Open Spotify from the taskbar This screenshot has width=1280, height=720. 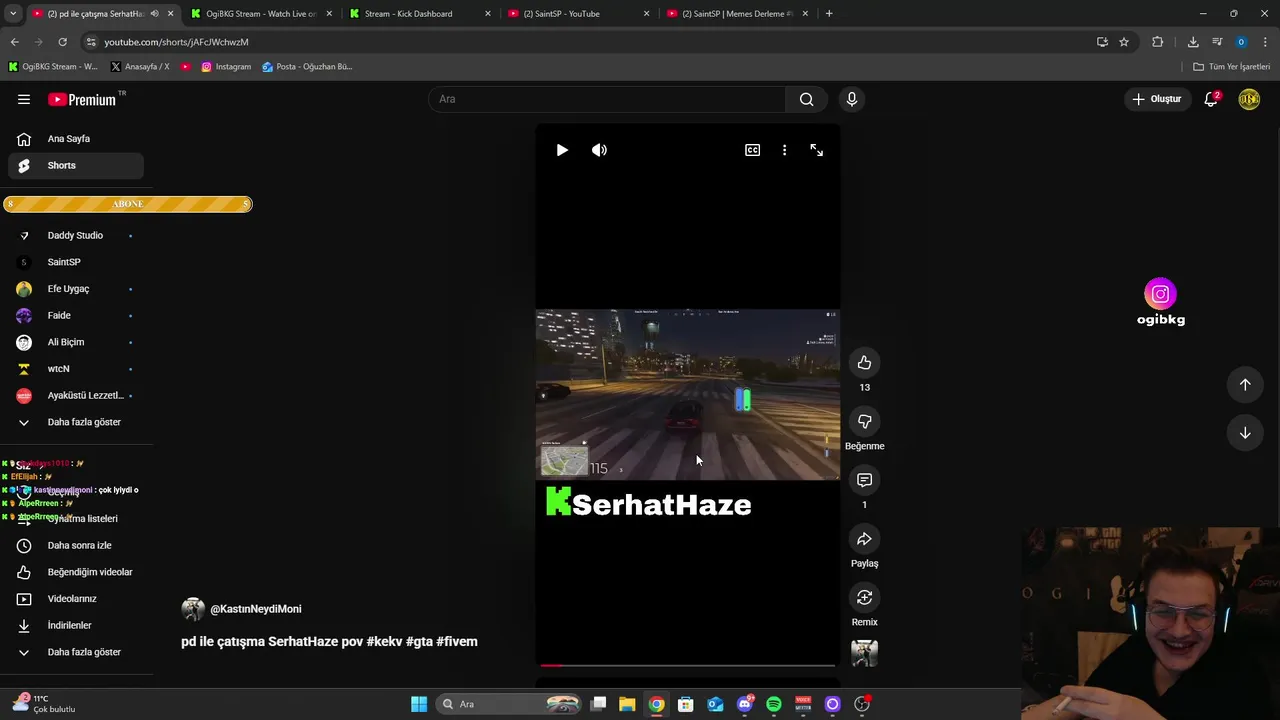[774, 704]
